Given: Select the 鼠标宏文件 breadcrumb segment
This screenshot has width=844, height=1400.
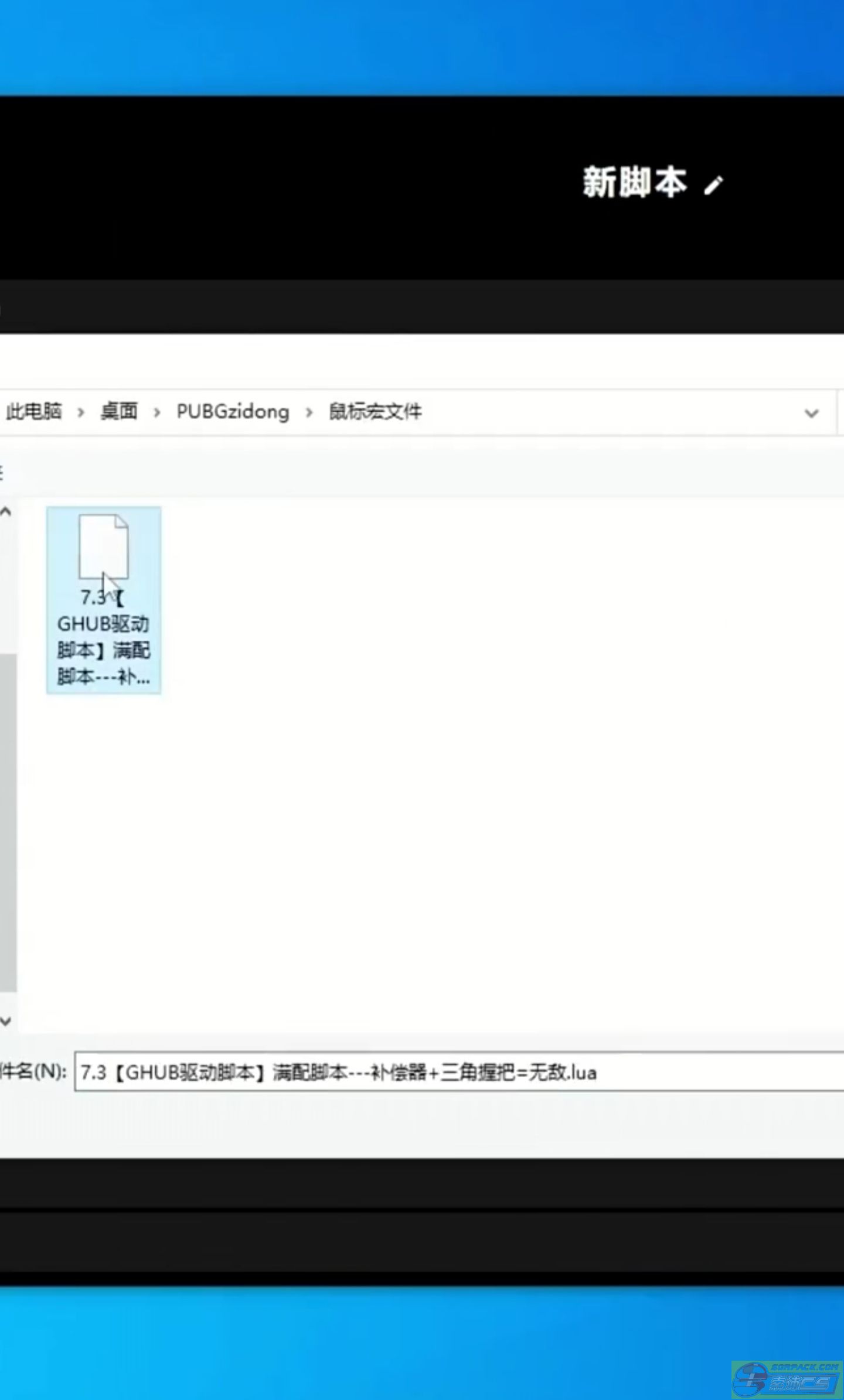Looking at the screenshot, I should 375,412.
